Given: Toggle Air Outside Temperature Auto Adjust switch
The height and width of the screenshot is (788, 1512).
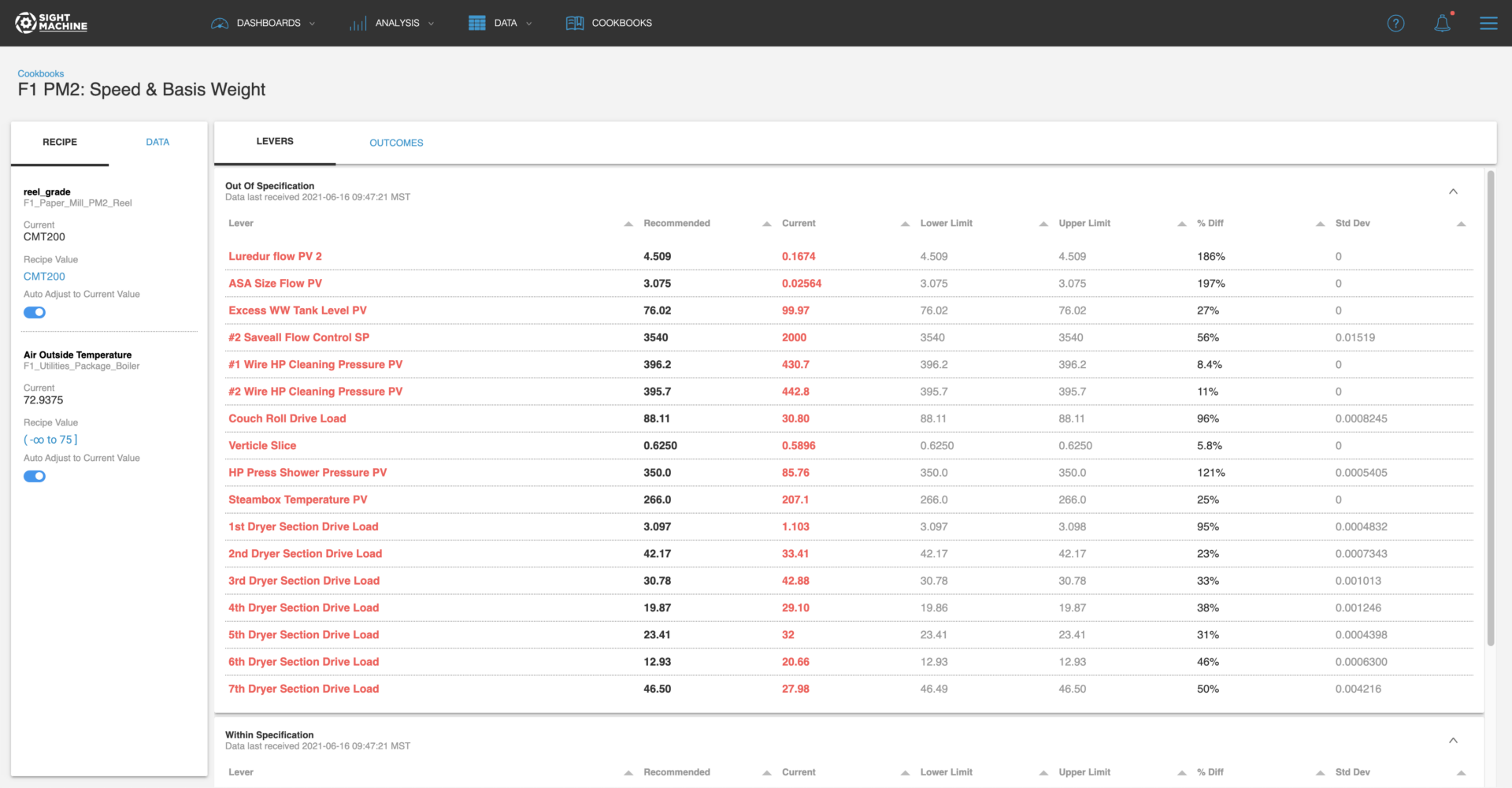Looking at the screenshot, I should pos(35,476).
